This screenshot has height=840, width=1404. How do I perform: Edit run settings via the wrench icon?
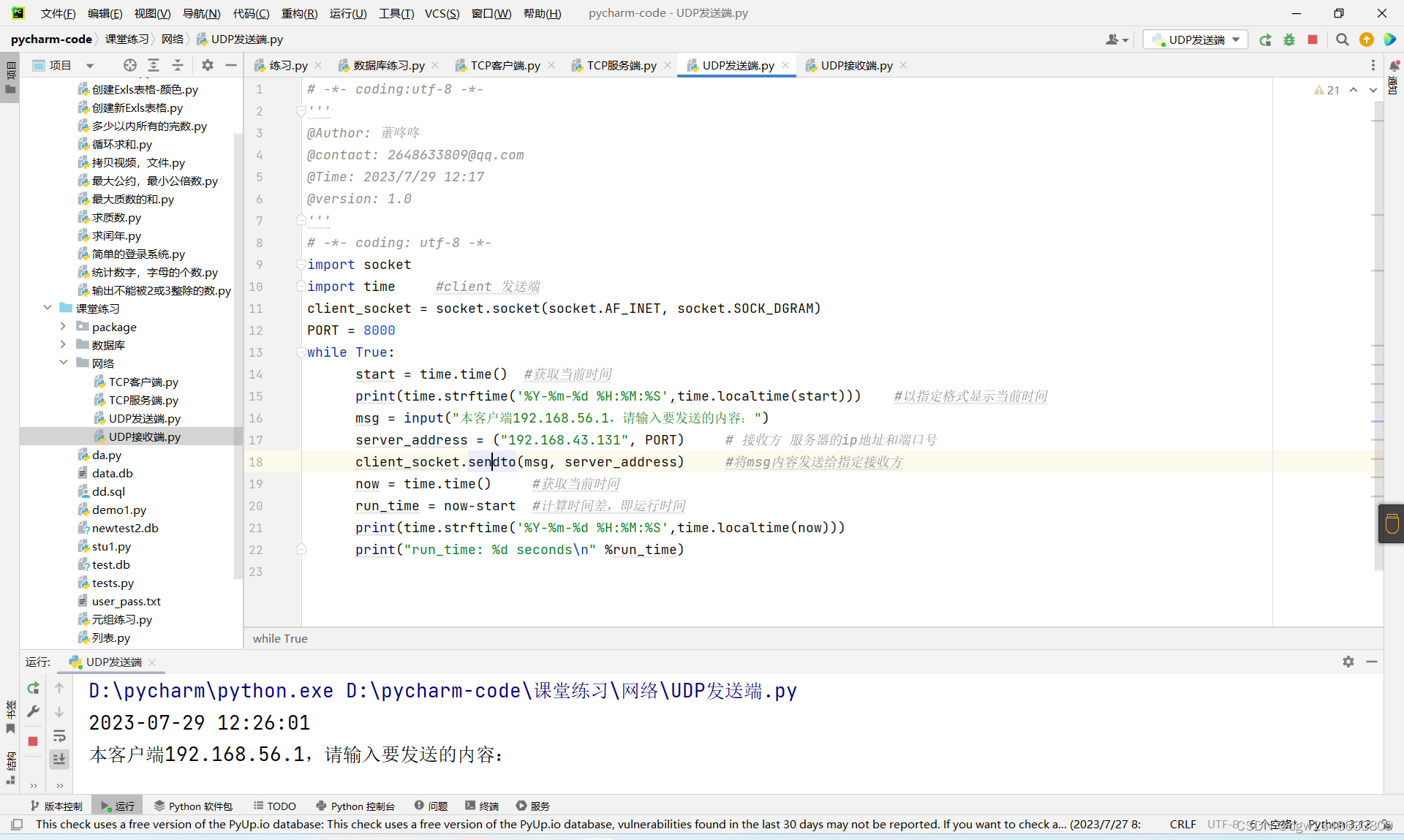tap(33, 711)
